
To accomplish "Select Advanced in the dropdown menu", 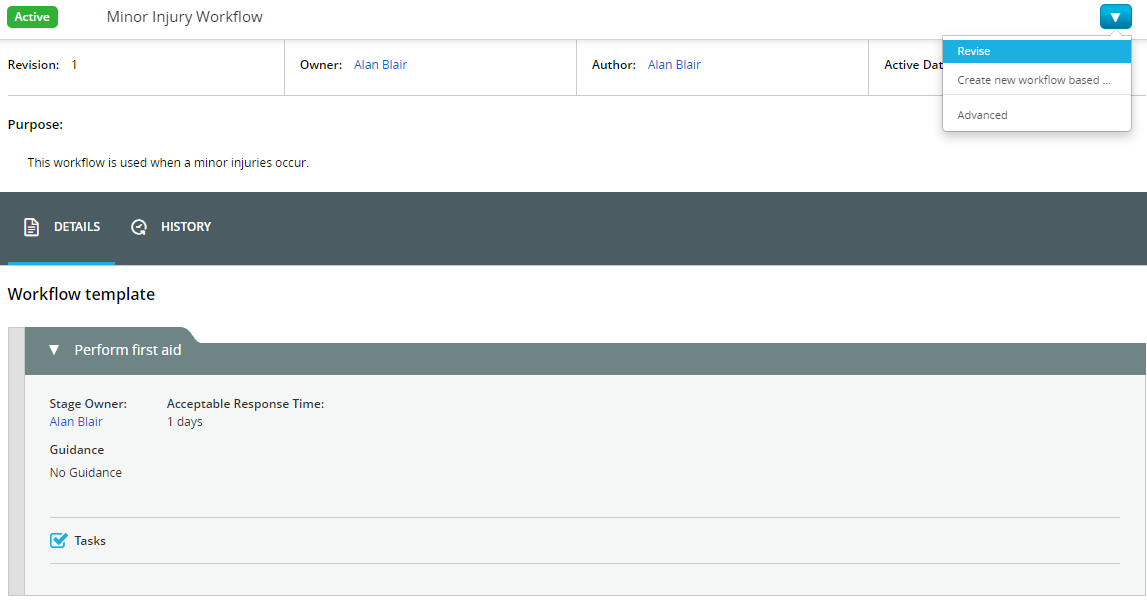I will pyautogui.click(x=1037, y=115).
